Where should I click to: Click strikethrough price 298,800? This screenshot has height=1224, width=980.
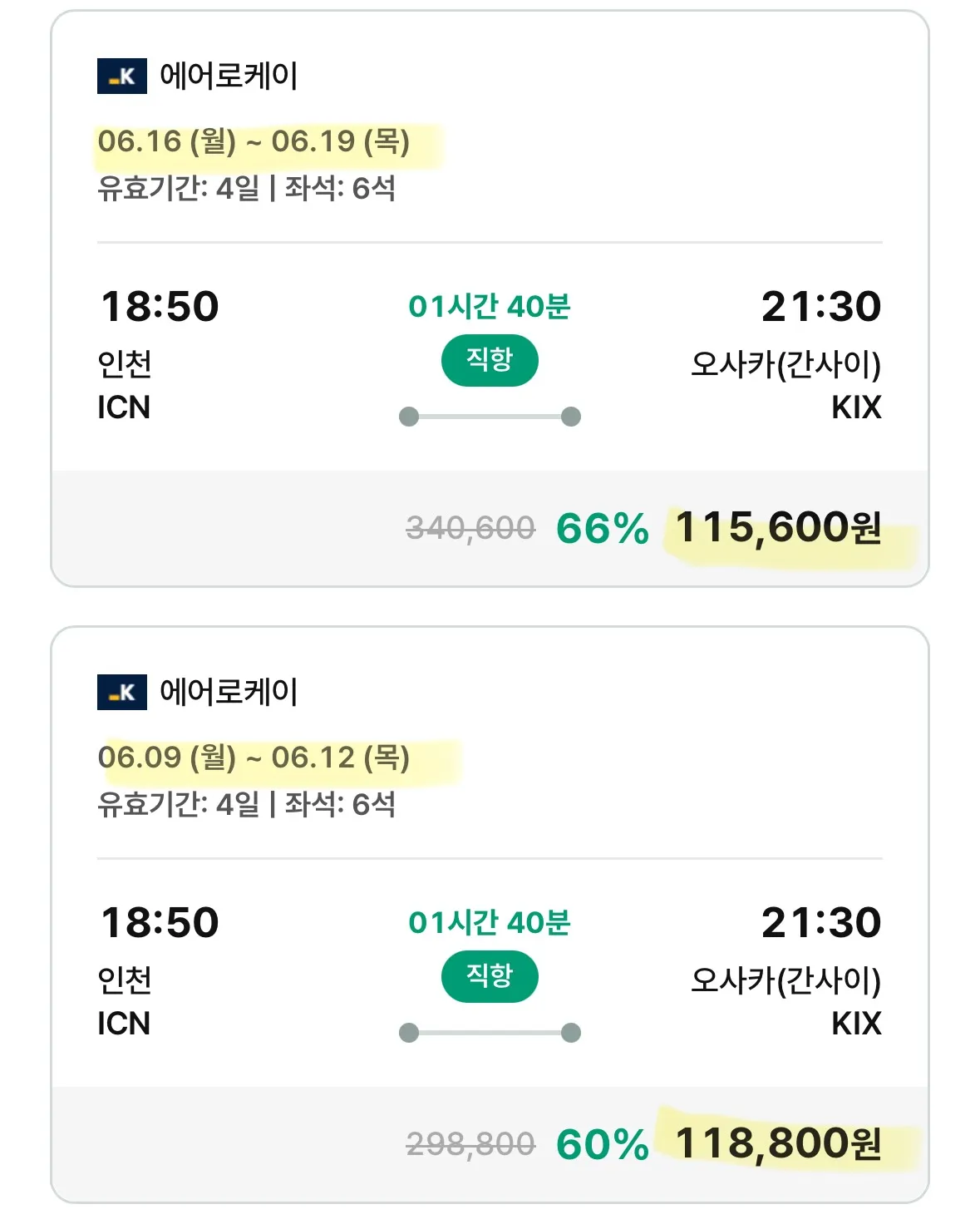[x=470, y=1145]
